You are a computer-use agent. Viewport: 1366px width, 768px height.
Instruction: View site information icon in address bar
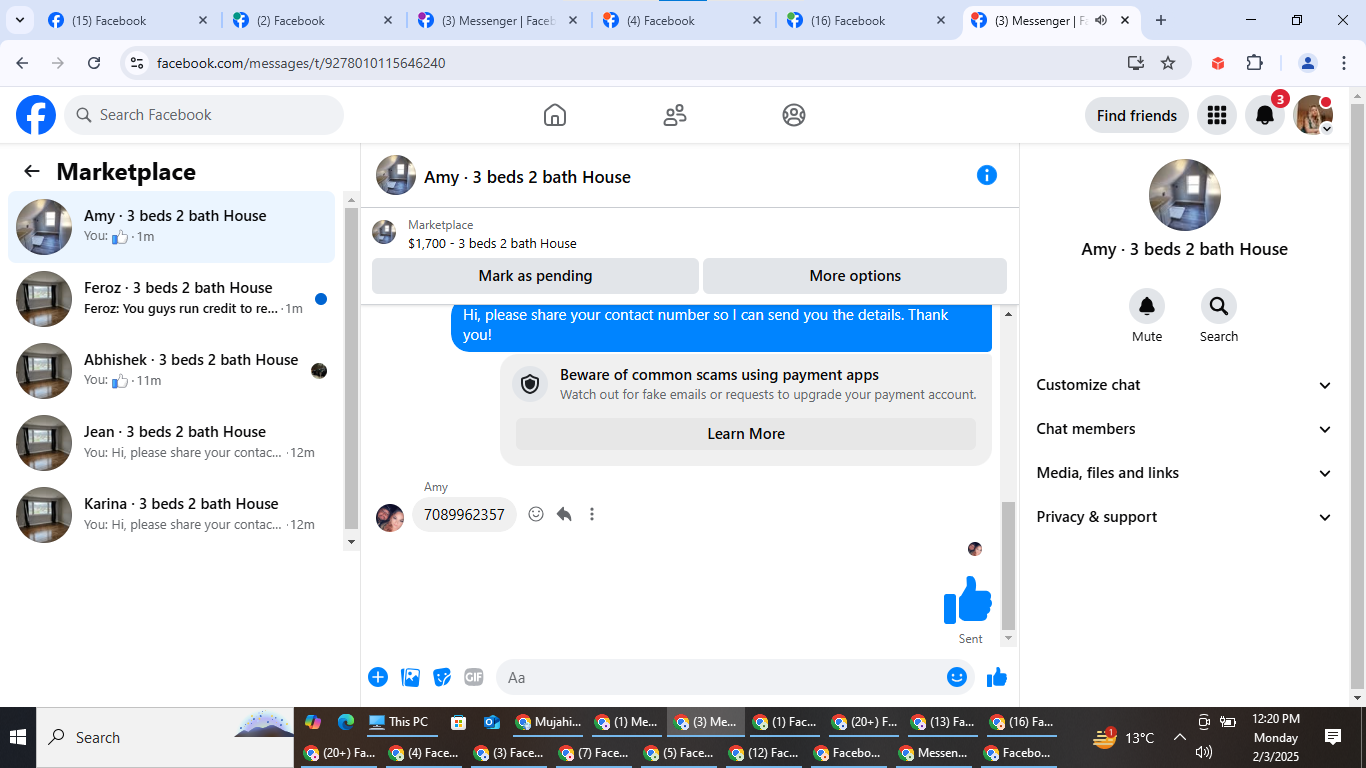[138, 63]
